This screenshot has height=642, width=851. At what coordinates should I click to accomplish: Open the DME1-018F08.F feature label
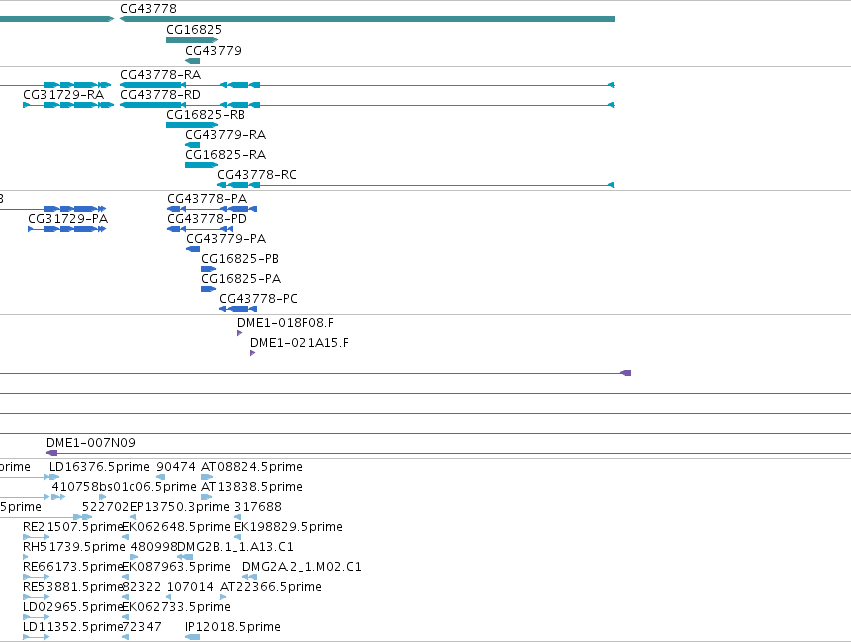click(x=285, y=323)
